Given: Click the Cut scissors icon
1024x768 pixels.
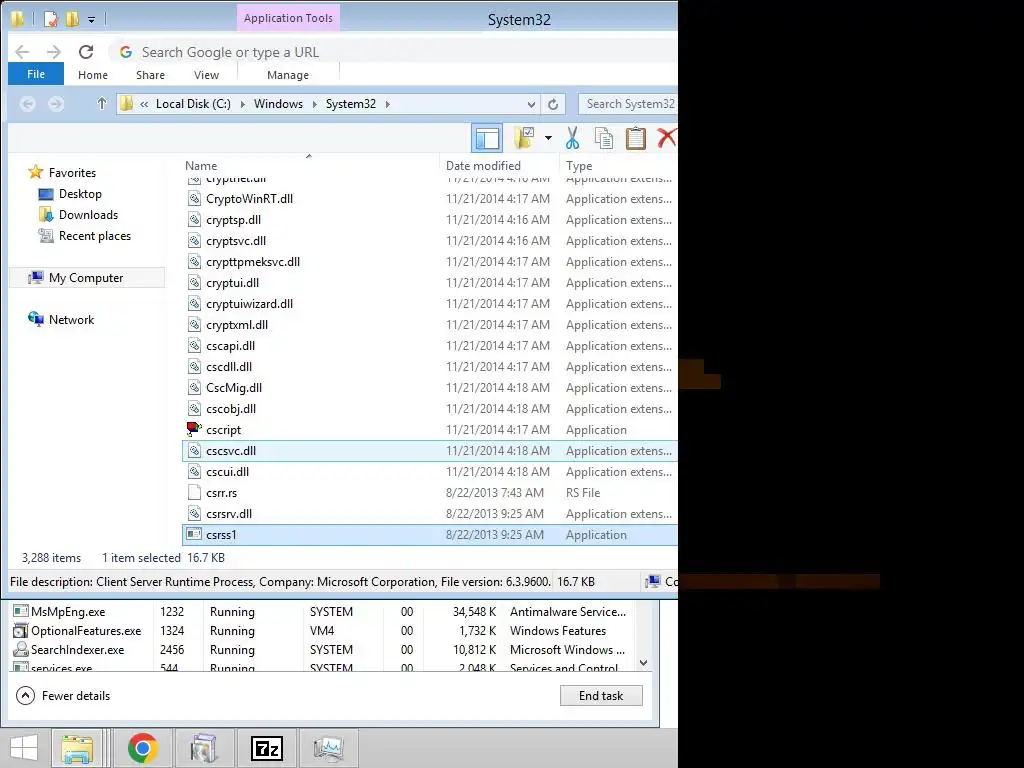Looking at the screenshot, I should coord(572,138).
